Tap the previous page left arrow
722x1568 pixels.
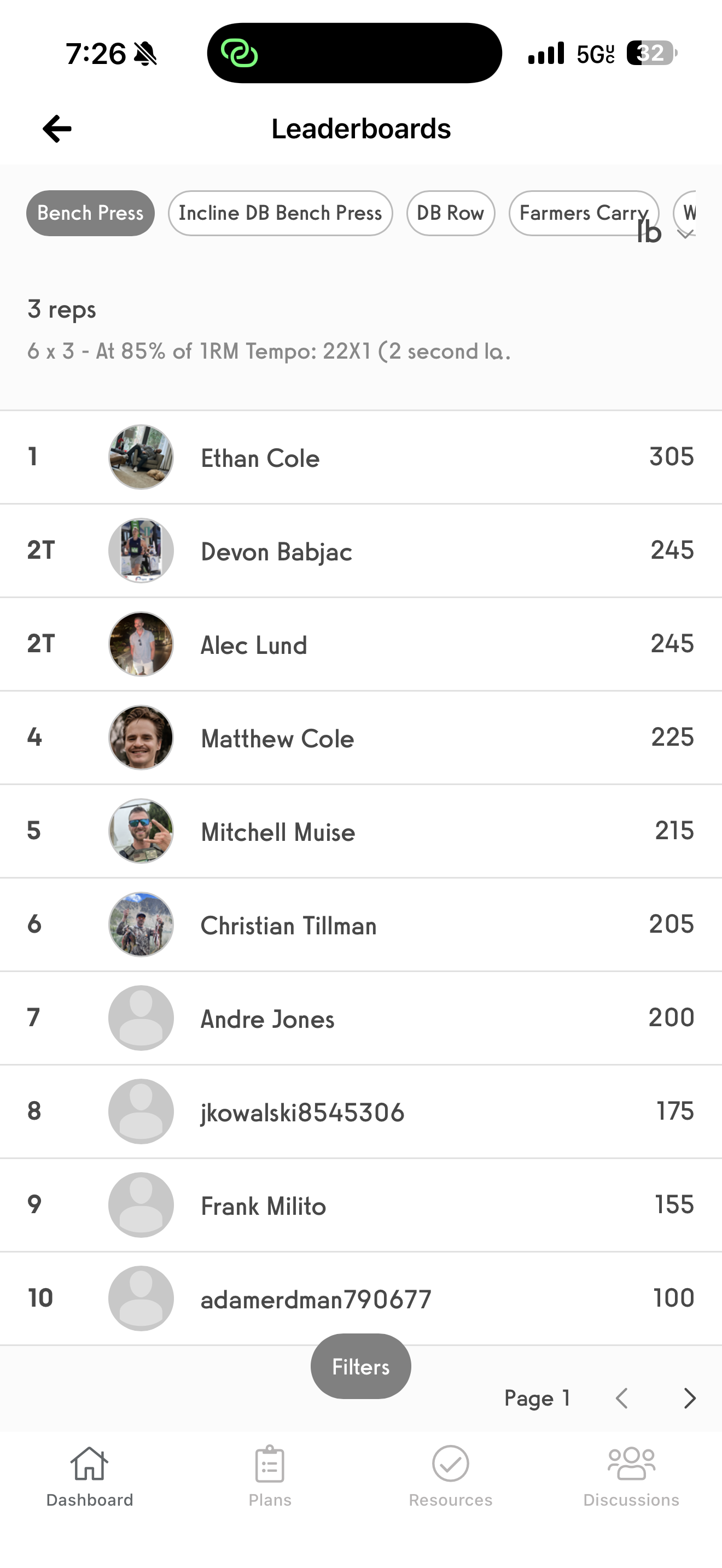point(621,1398)
